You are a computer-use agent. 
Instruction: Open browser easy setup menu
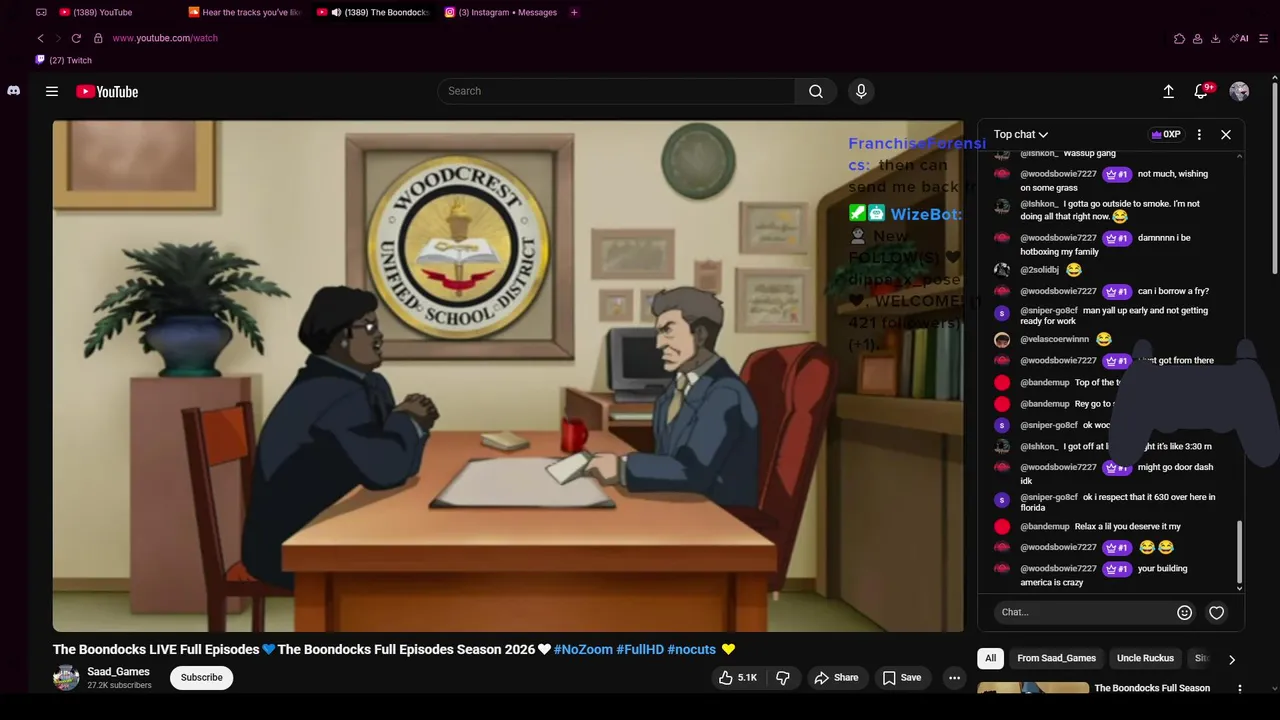1264,38
